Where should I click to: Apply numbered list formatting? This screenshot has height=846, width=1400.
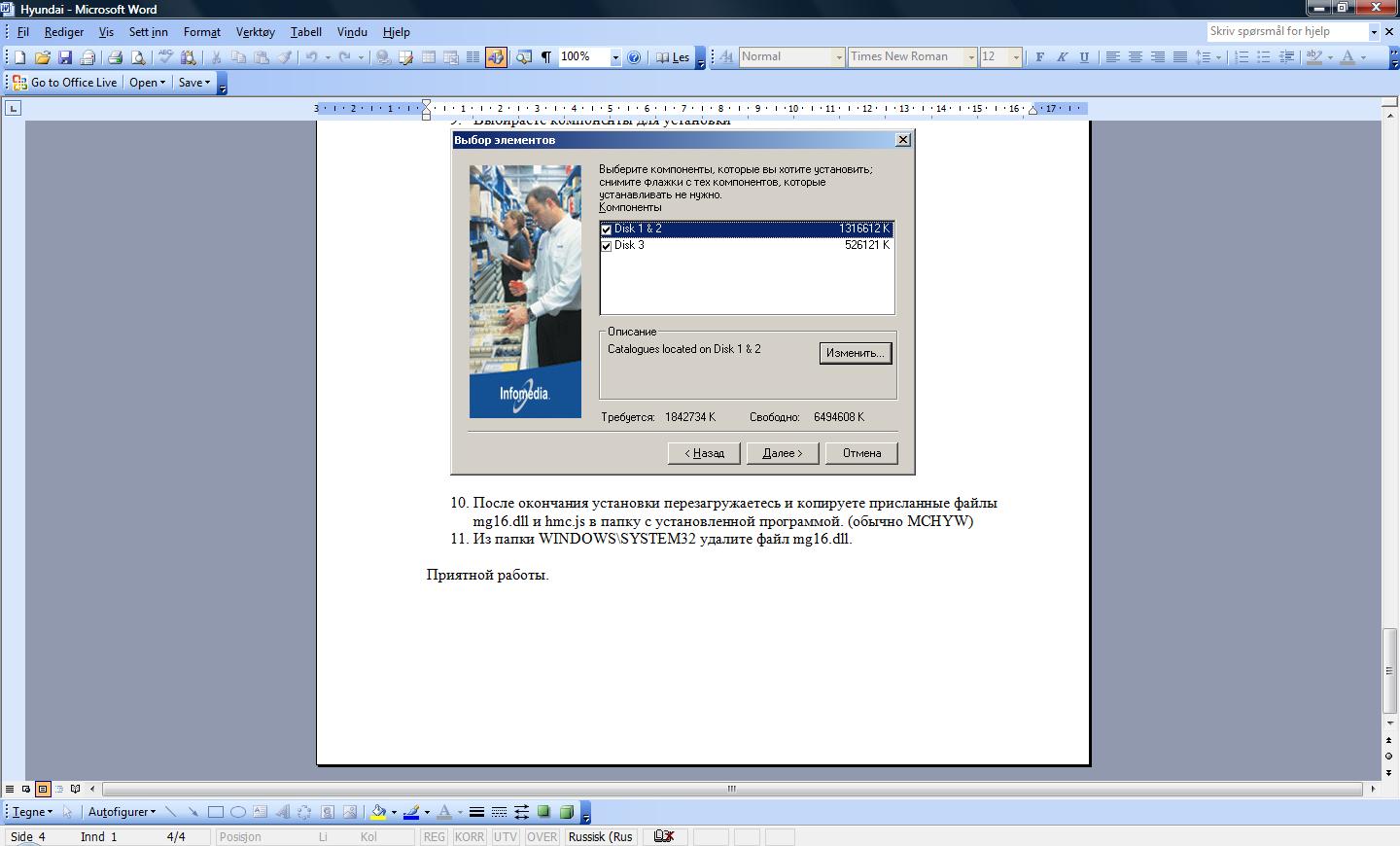click(x=1242, y=57)
